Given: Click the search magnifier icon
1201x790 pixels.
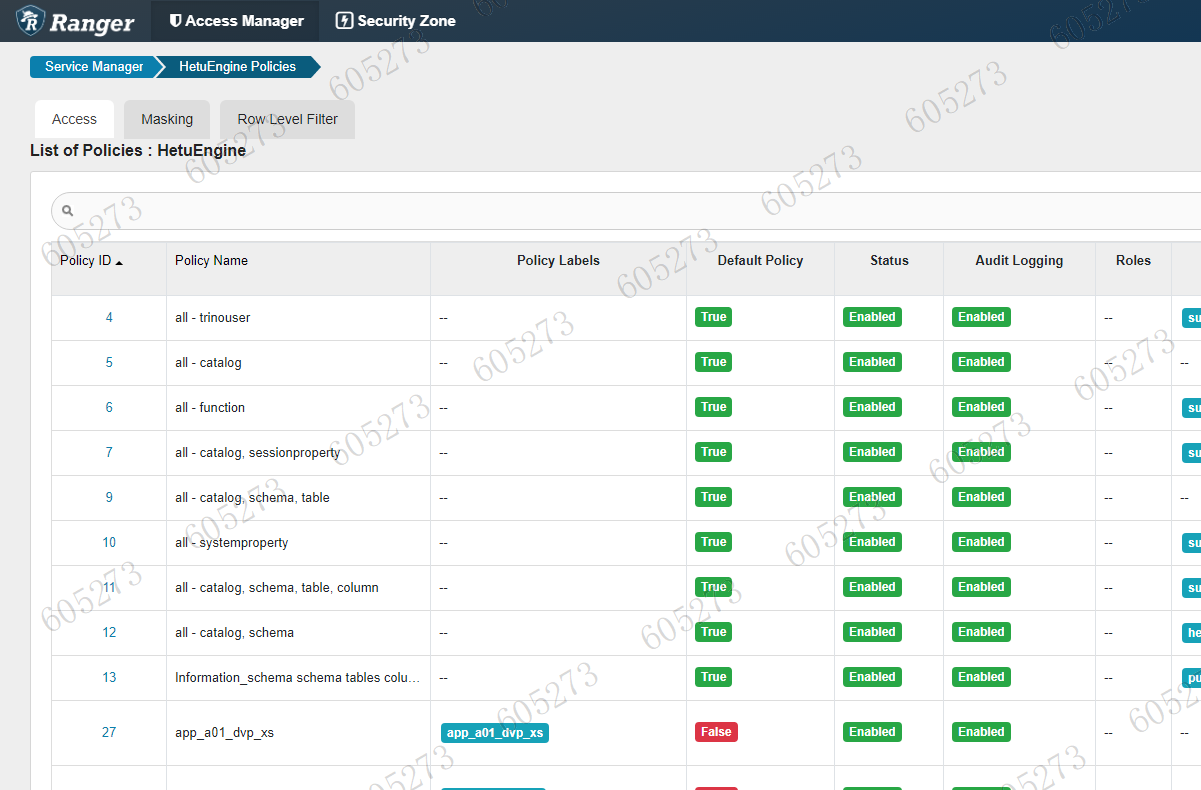Looking at the screenshot, I should [x=68, y=211].
